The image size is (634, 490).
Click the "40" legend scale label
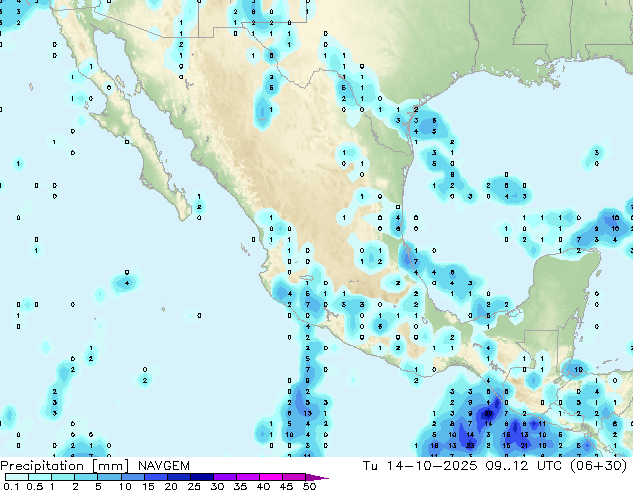click(x=263, y=486)
